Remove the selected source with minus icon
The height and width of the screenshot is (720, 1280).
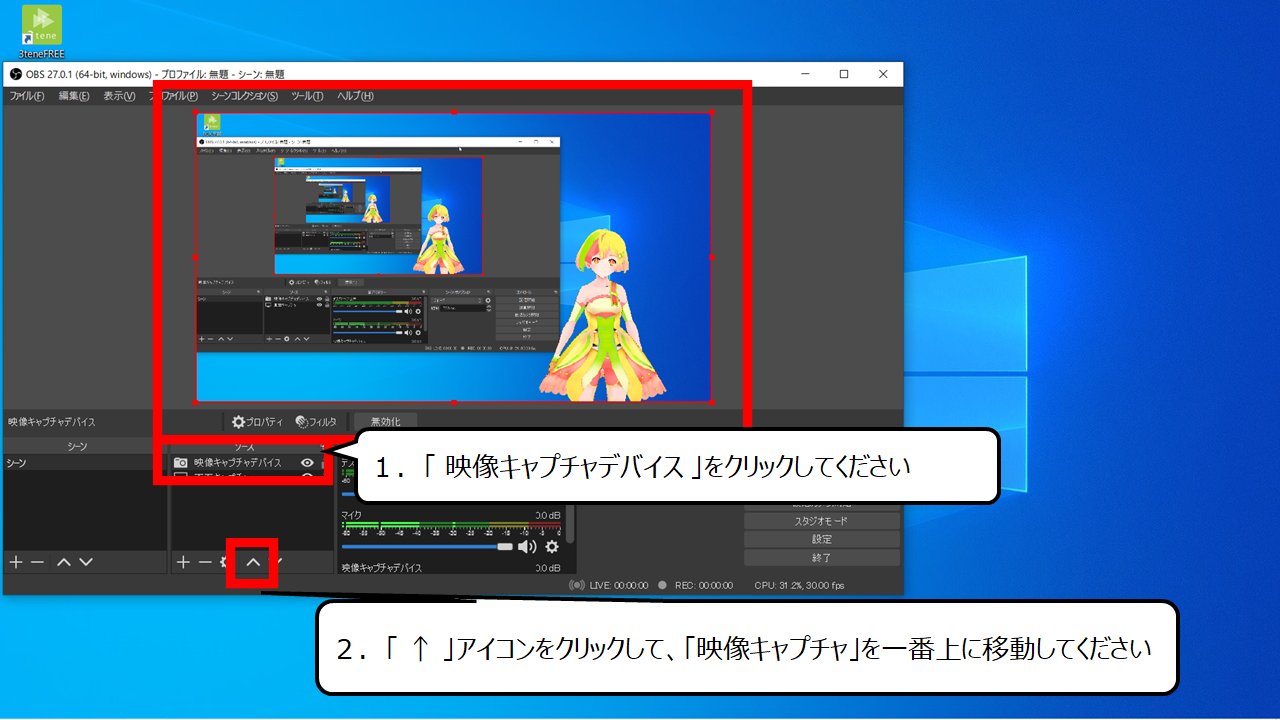coord(205,563)
